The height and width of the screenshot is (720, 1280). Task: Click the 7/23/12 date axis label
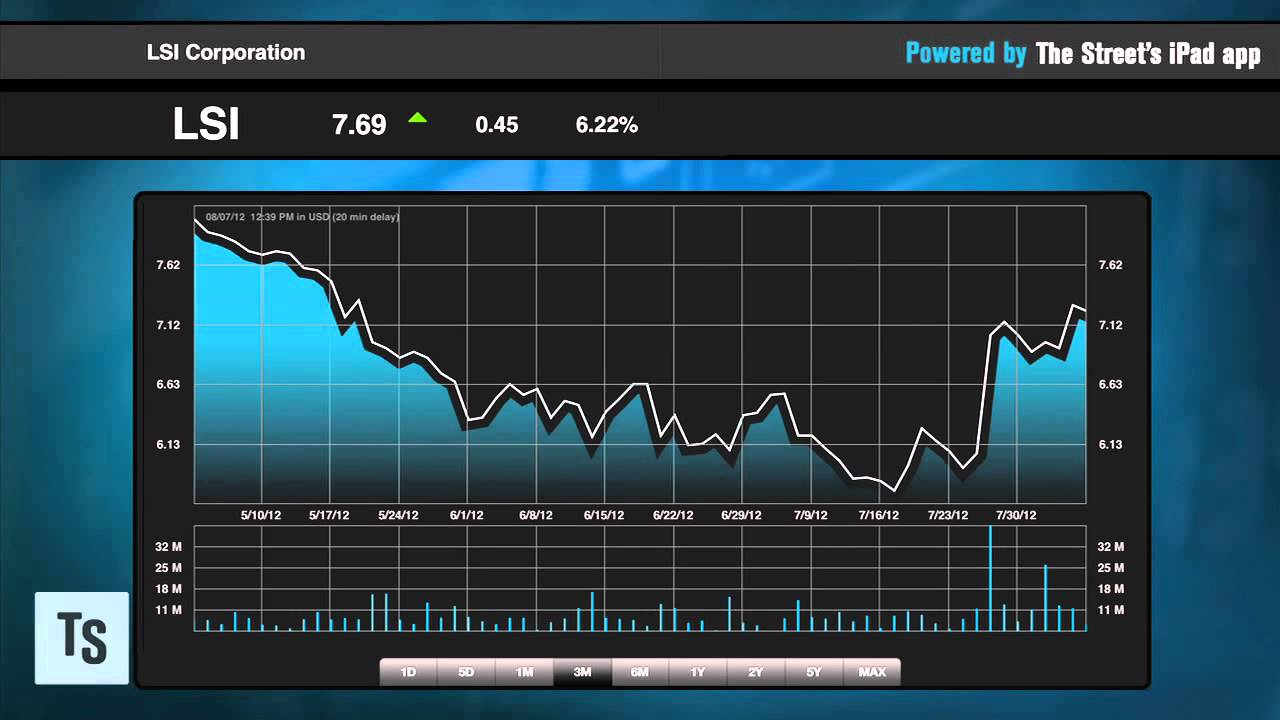947,516
